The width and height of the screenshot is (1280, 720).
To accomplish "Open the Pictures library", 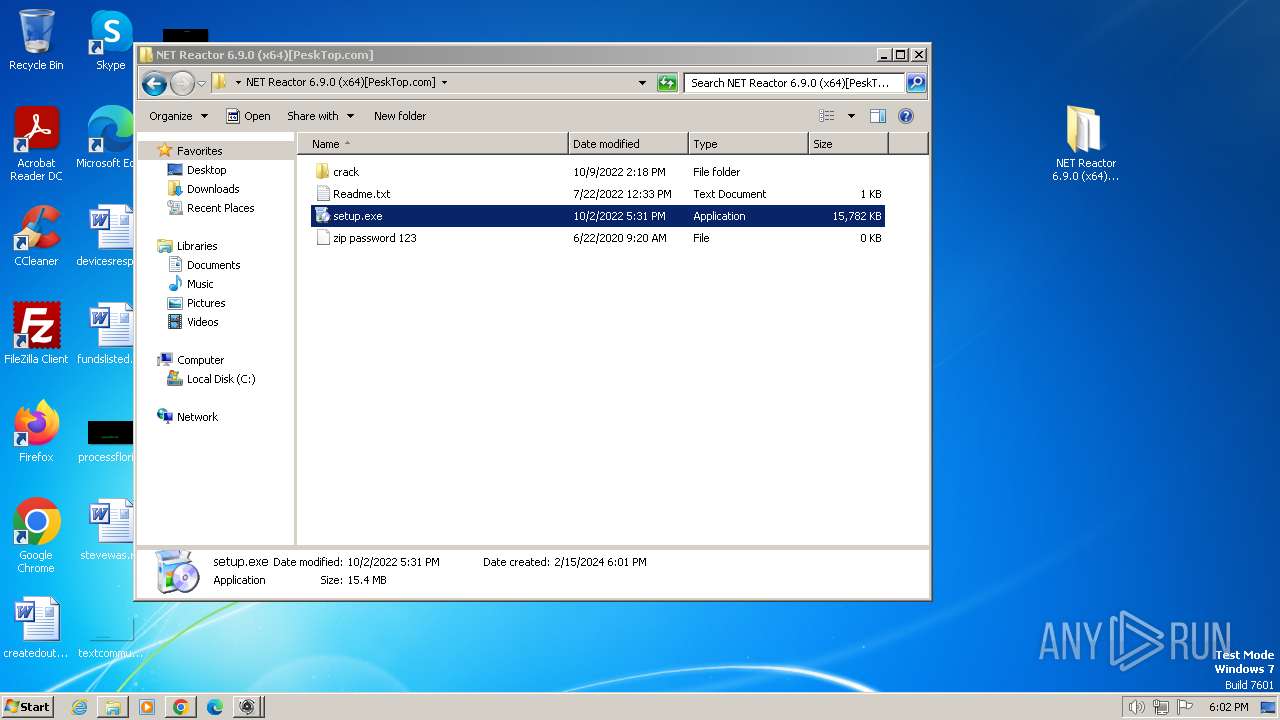I will (x=206, y=303).
